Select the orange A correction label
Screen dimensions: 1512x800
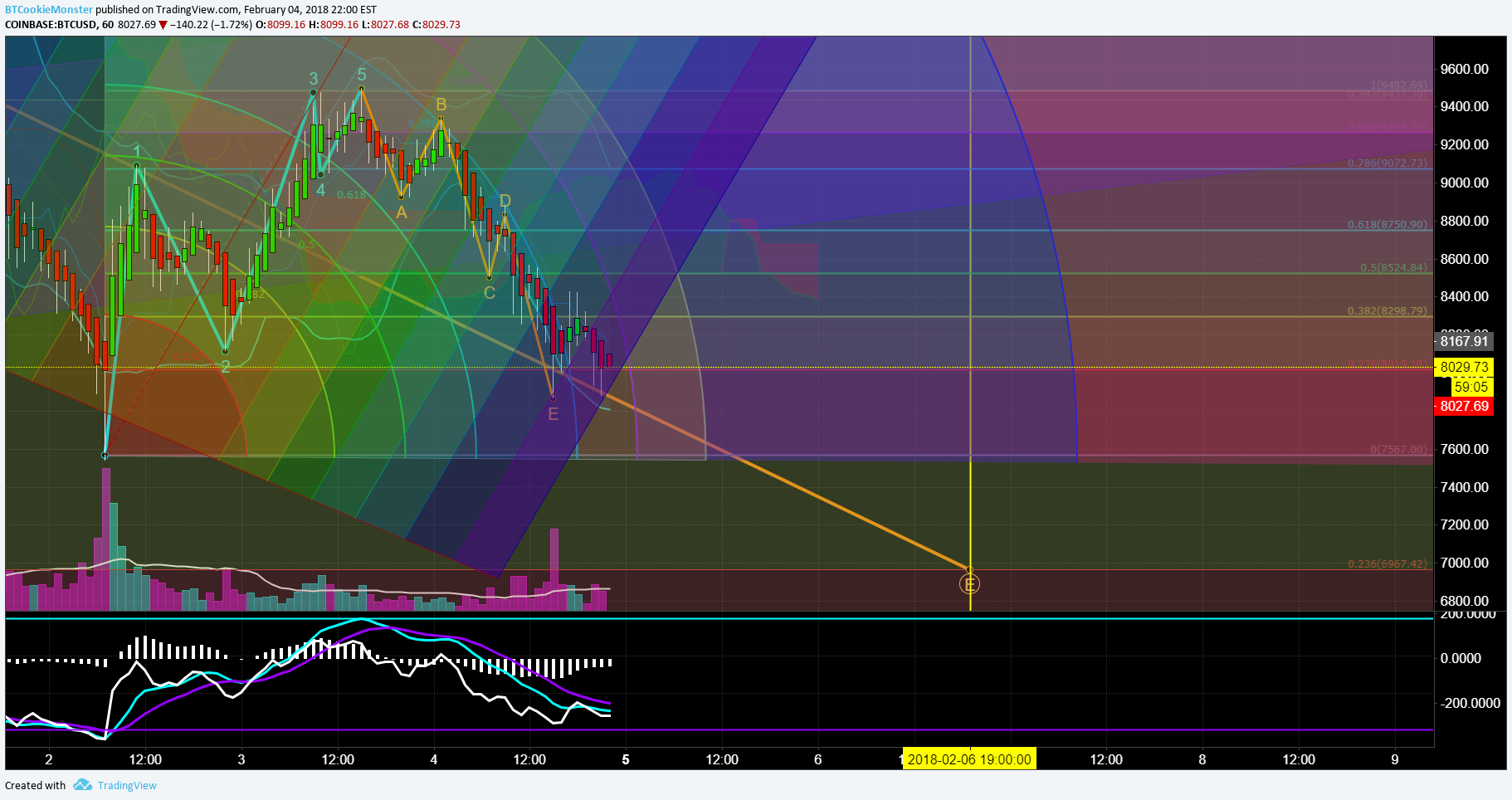(402, 212)
